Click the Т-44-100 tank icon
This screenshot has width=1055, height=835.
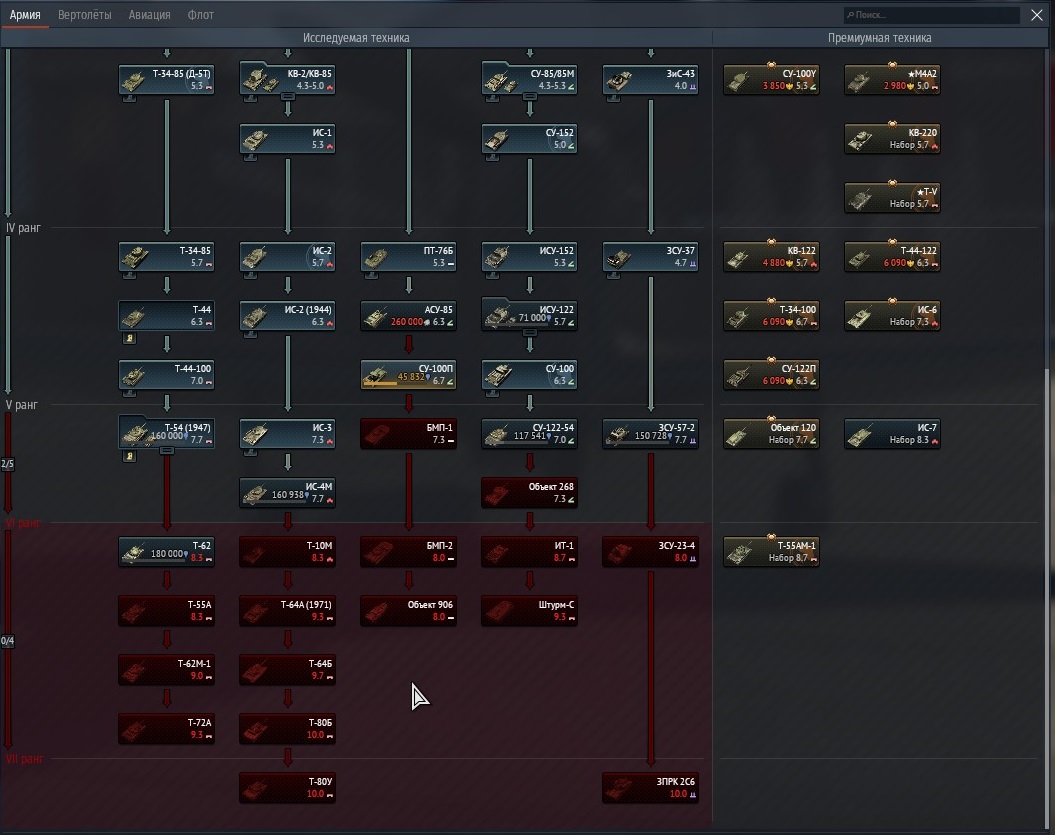pos(133,375)
